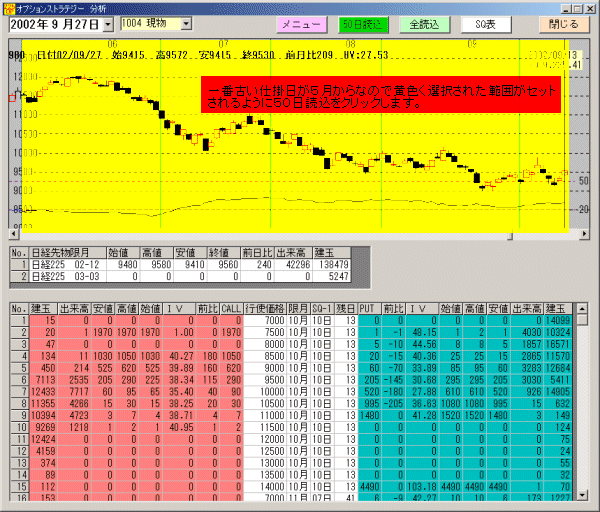Select strike price 14000 cell
This screenshot has height=512, width=600.
click(265, 486)
